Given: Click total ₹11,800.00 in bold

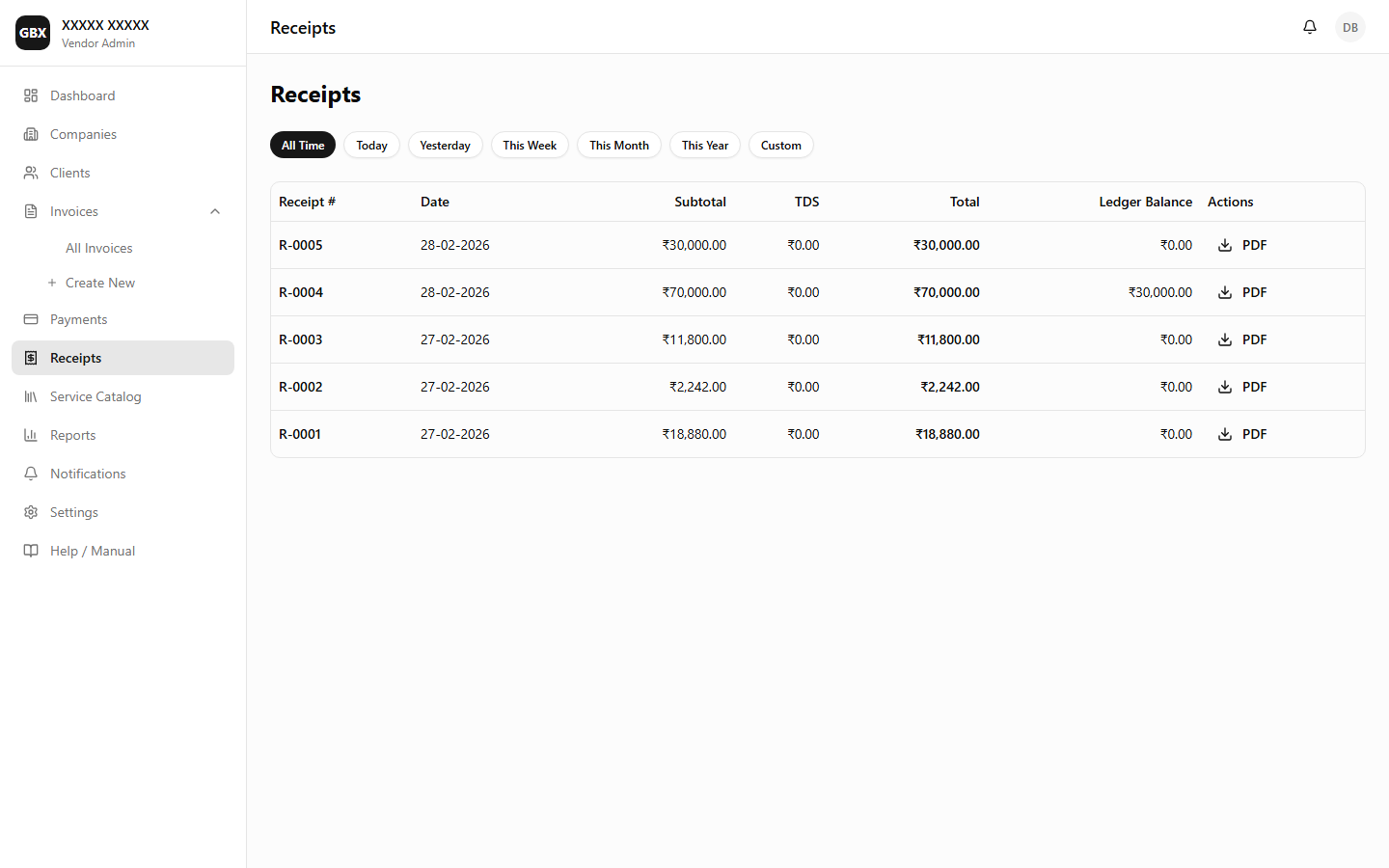Looking at the screenshot, I should [948, 339].
